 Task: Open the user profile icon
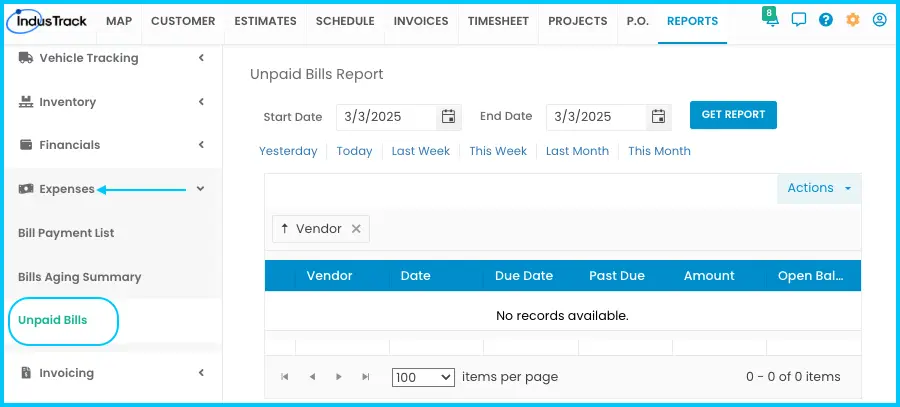(x=879, y=20)
